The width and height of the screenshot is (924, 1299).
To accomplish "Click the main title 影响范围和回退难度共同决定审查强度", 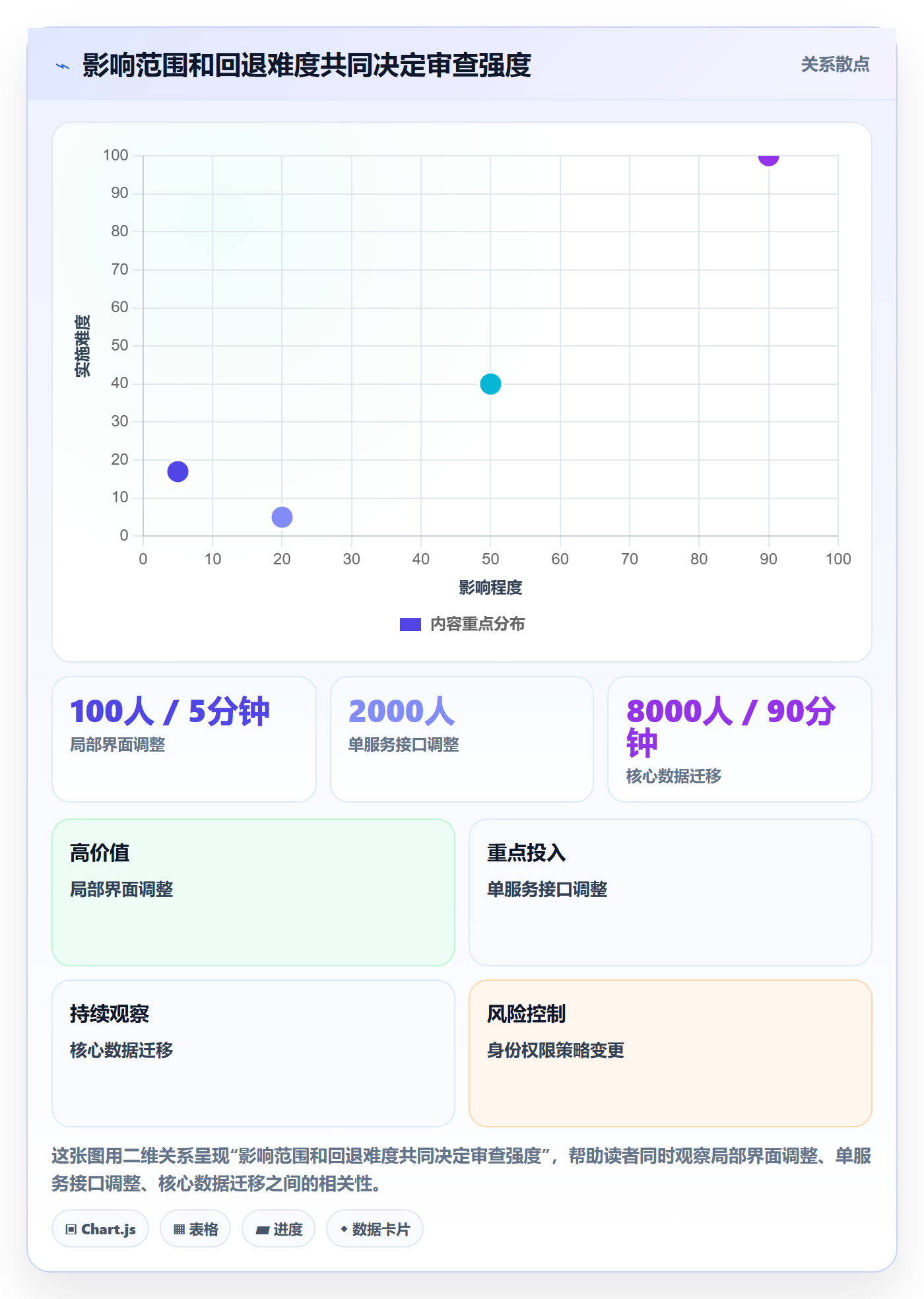I will tap(307, 65).
